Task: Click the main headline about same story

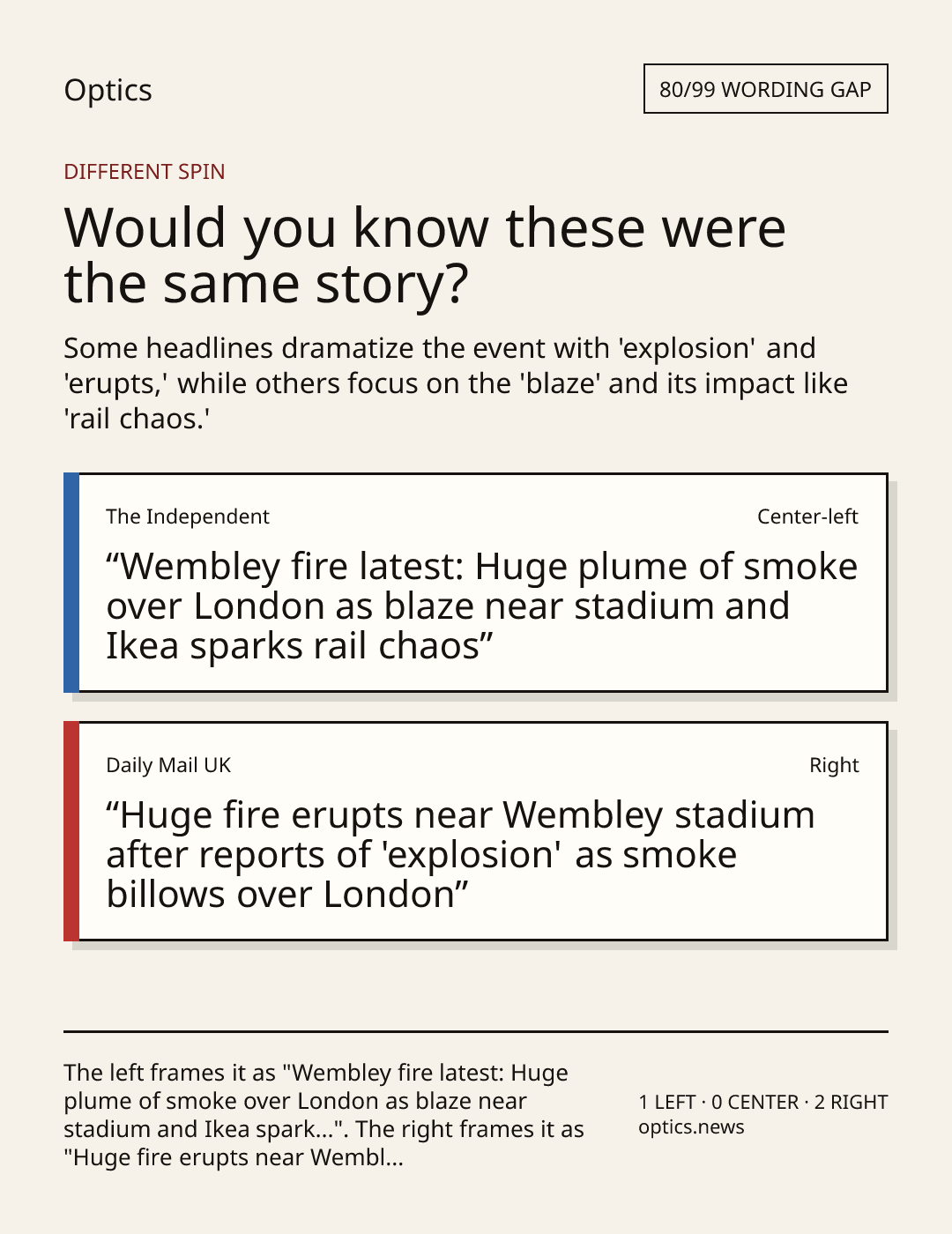Action: pyautogui.click(x=425, y=255)
